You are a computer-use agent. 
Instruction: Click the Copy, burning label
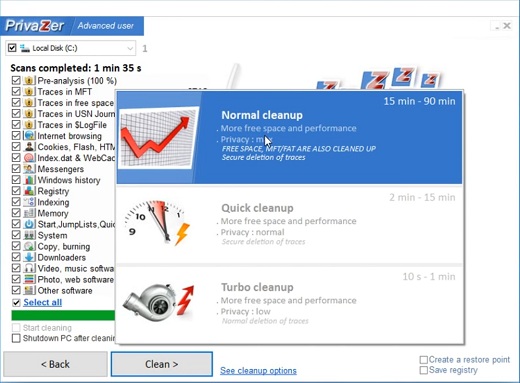[x=64, y=247]
